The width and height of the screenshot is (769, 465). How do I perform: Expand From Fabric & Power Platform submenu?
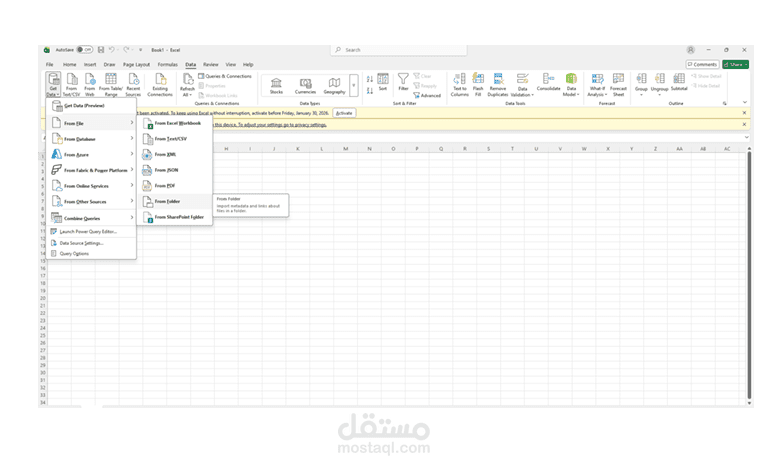(92, 170)
